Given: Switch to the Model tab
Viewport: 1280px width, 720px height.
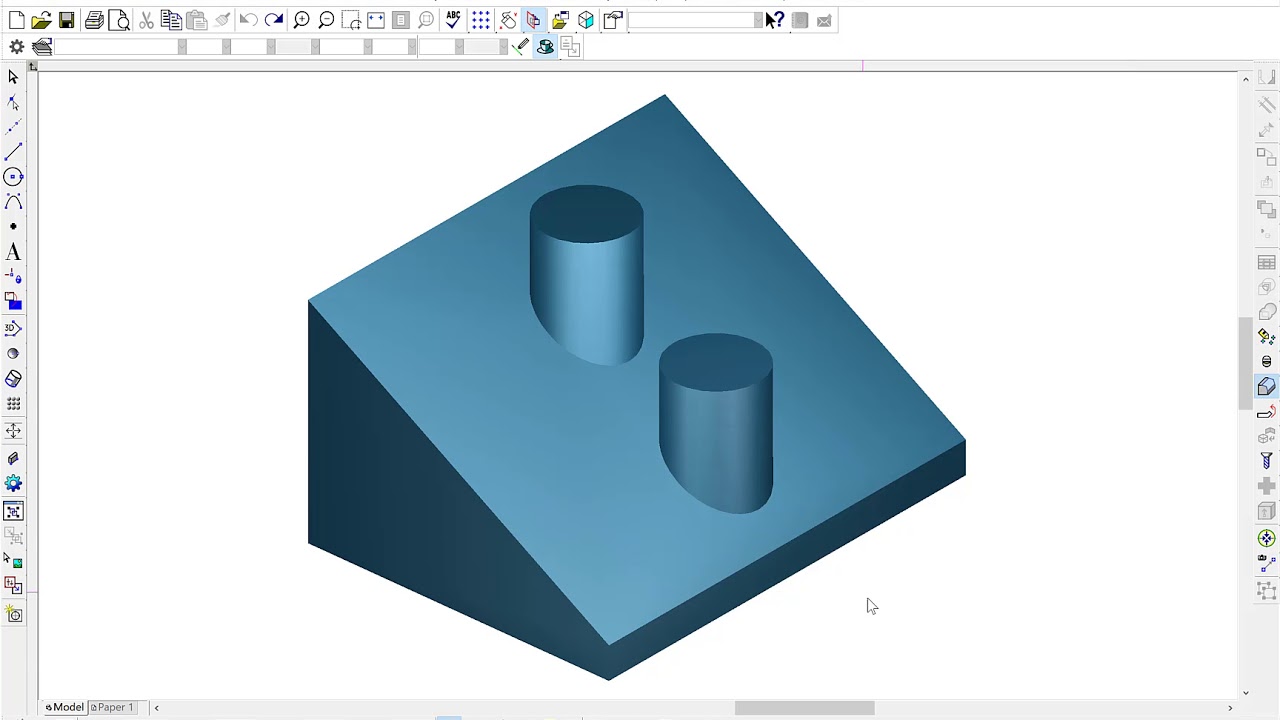Looking at the screenshot, I should point(65,707).
